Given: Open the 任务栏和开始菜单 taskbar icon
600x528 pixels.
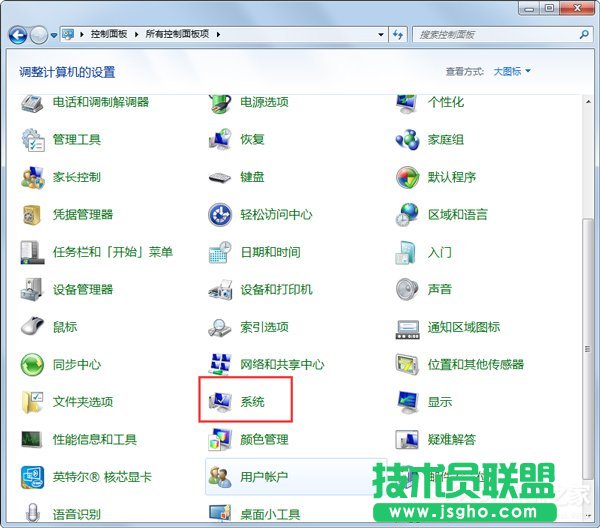Looking at the screenshot, I should (32, 252).
